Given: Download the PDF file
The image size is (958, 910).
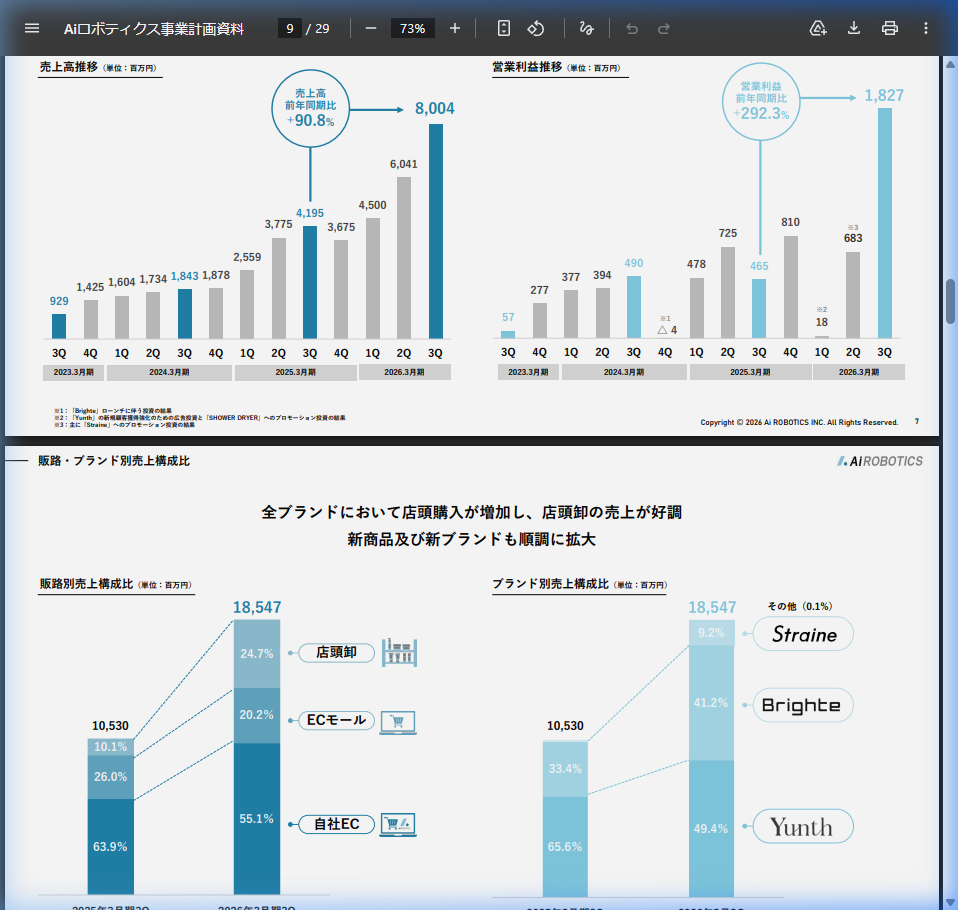Looking at the screenshot, I should 854,28.
